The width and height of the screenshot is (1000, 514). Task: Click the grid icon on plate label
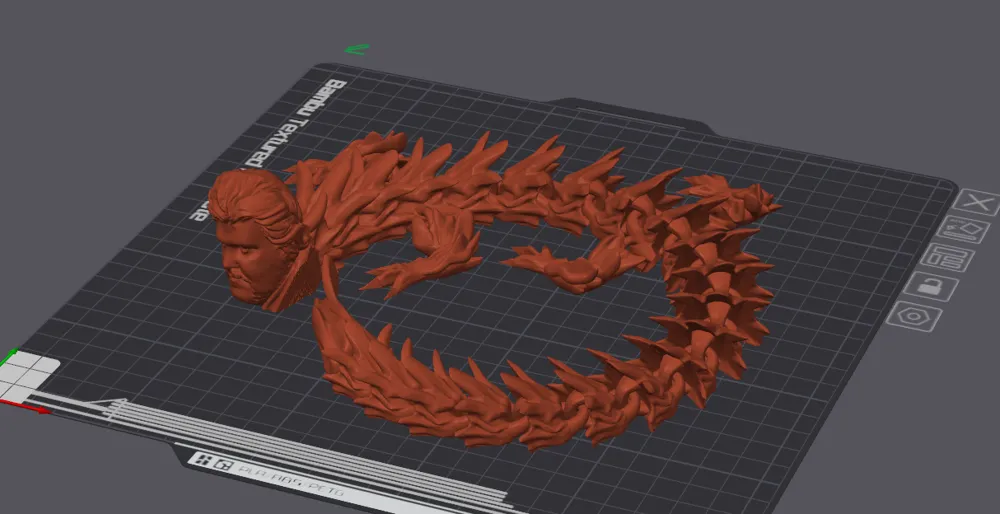coord(203,459)
